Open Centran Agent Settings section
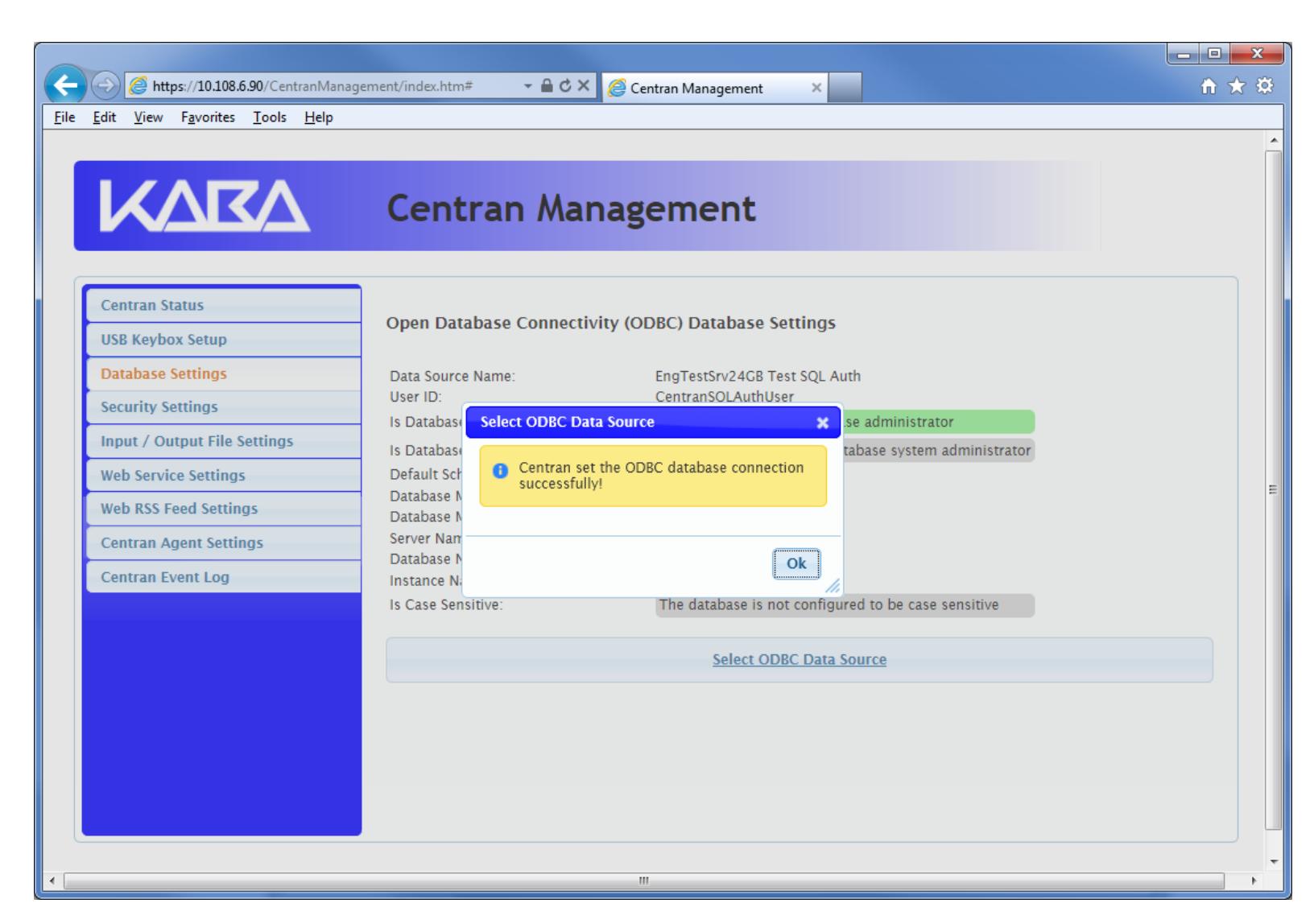1314x924 pixels. pyautogui.click(x=223, y=542)
